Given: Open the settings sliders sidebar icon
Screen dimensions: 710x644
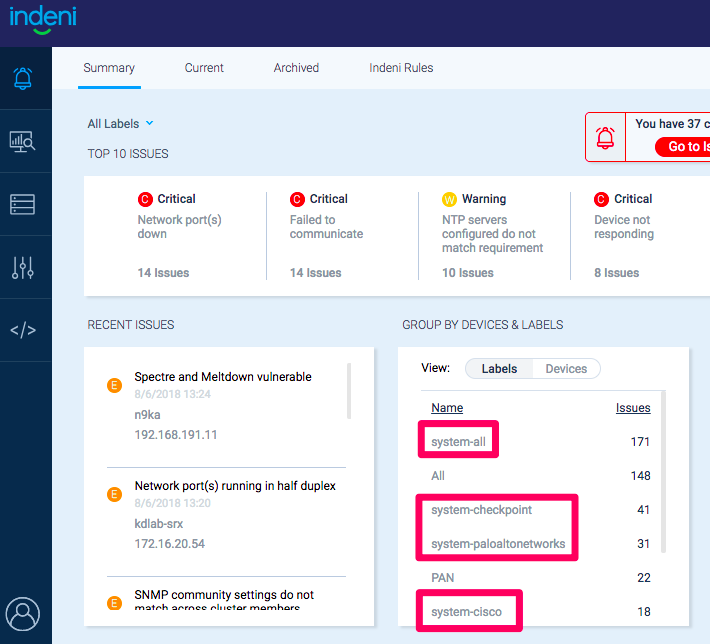Looking at the screenshot, I should point(24,267).
